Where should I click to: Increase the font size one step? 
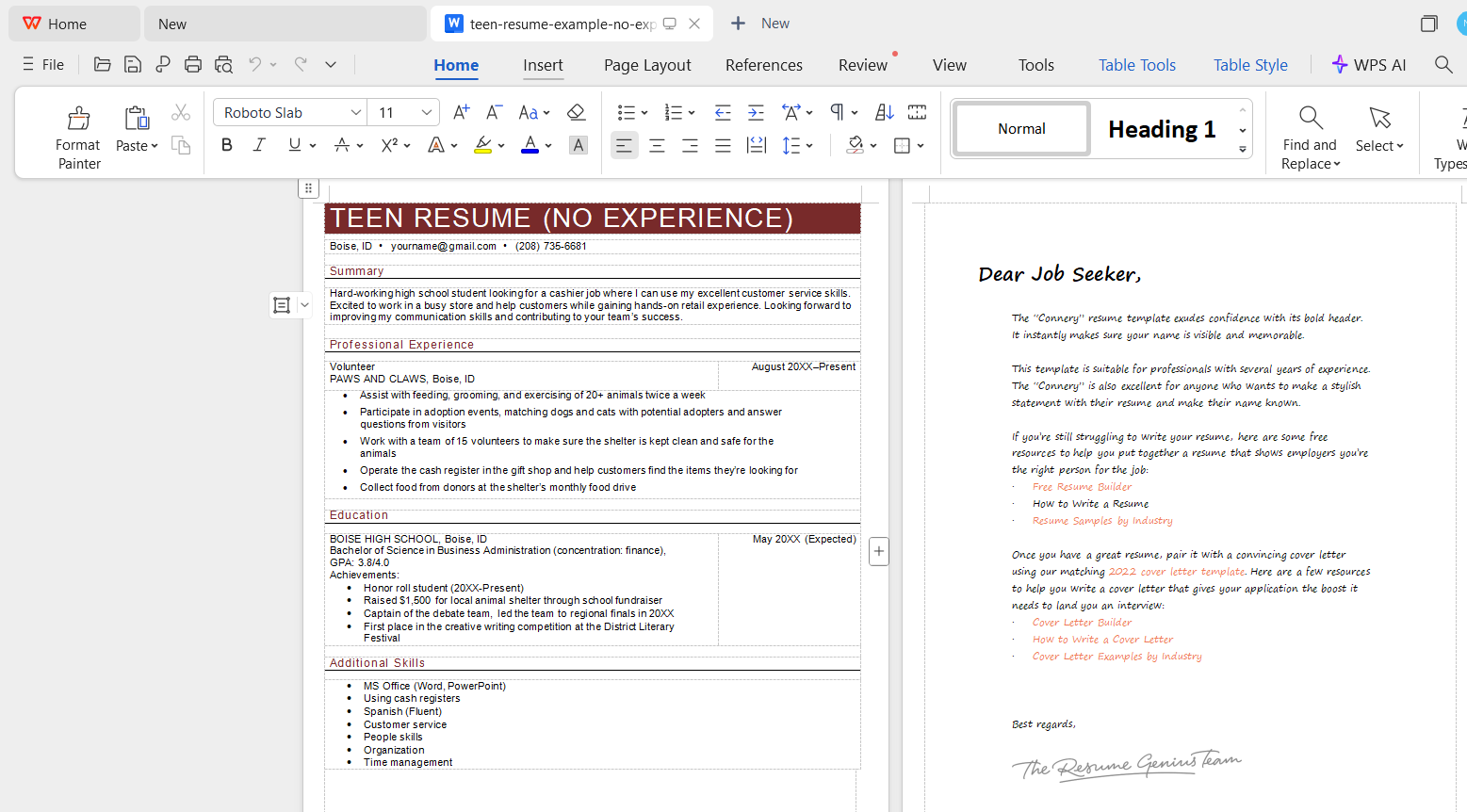[460, 111]
